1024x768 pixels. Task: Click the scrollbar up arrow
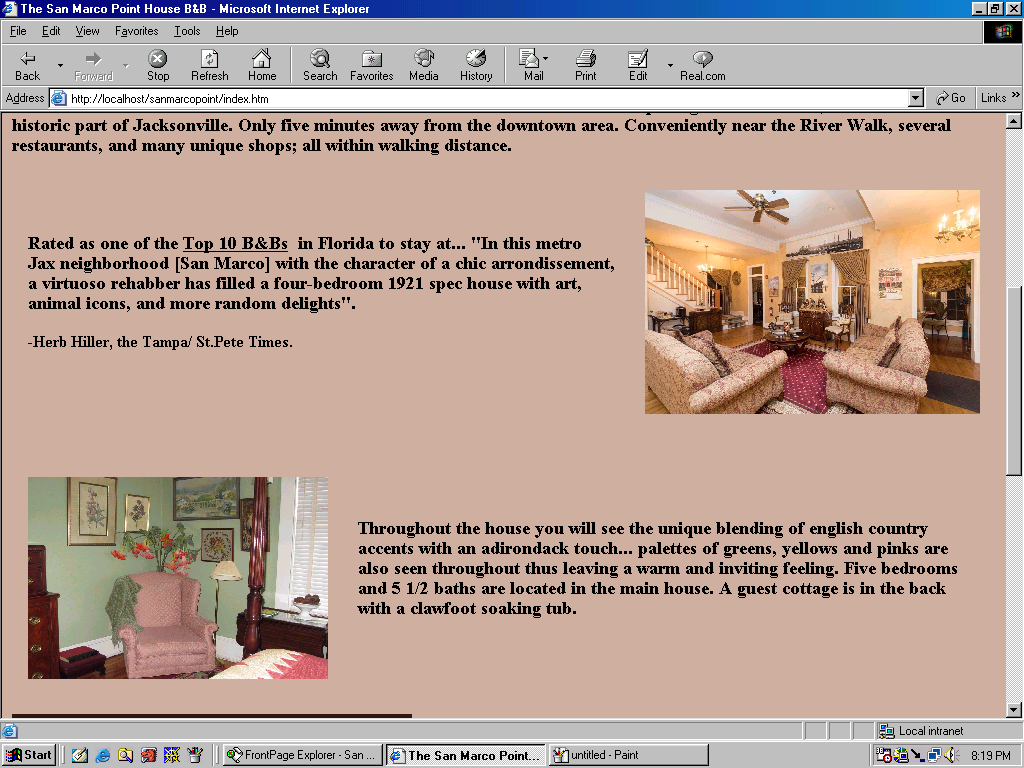pyautogui.click(x=1014, y=121)
